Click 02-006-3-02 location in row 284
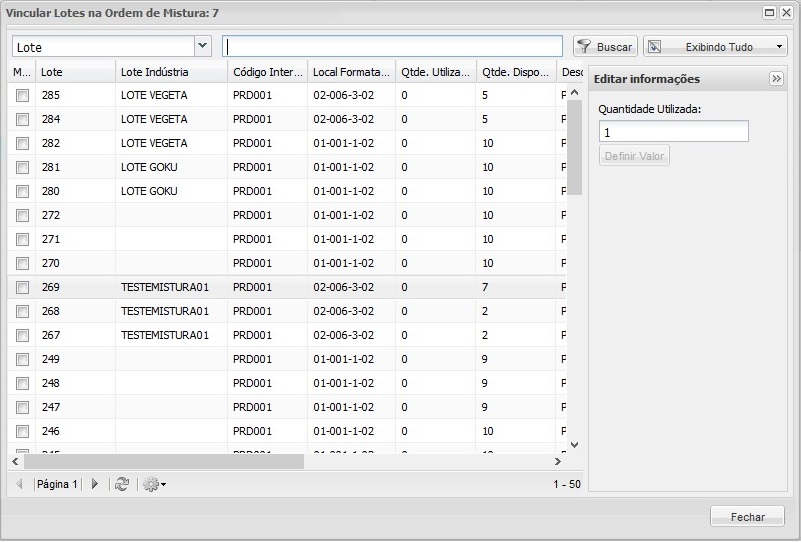This screenshot has width=801, height=543. (x=343, y=119)
